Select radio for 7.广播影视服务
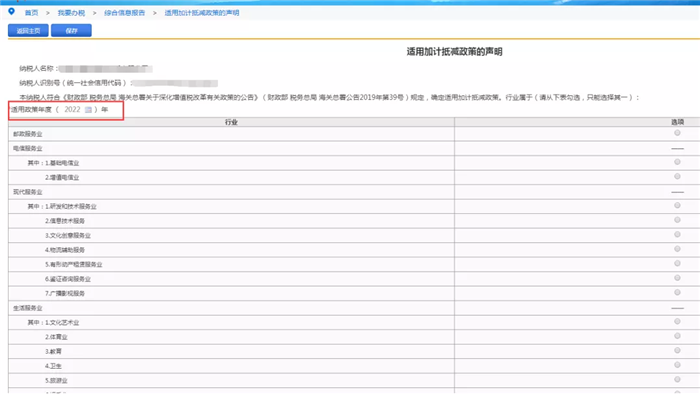Image resolution: width=700 pixels, height=395 pixels. click(677, 292)
